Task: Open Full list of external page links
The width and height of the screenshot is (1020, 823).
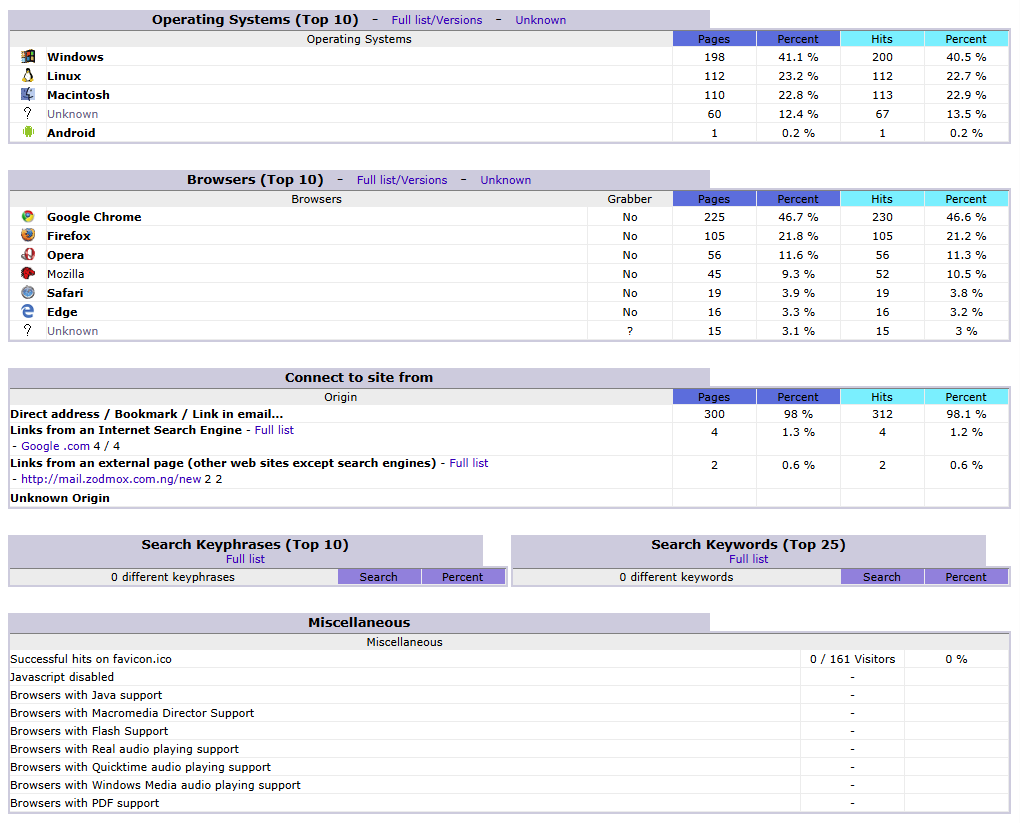Action: 468,463
